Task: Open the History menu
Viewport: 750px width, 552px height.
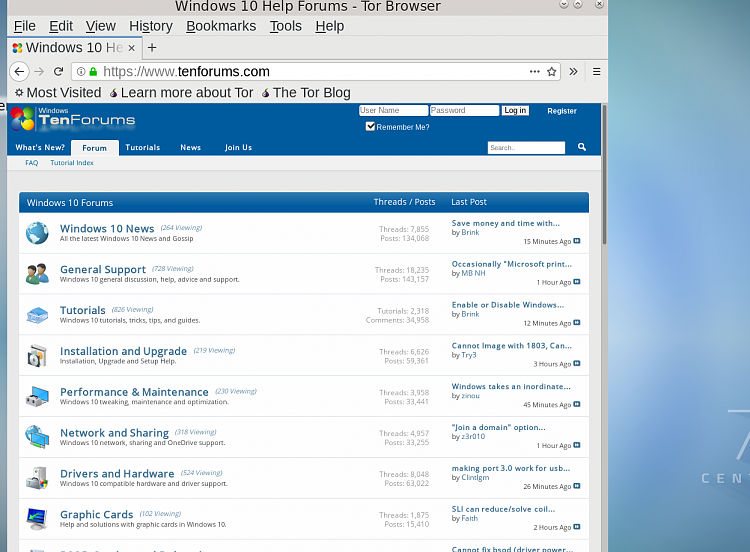Action: tap(151, 26)
